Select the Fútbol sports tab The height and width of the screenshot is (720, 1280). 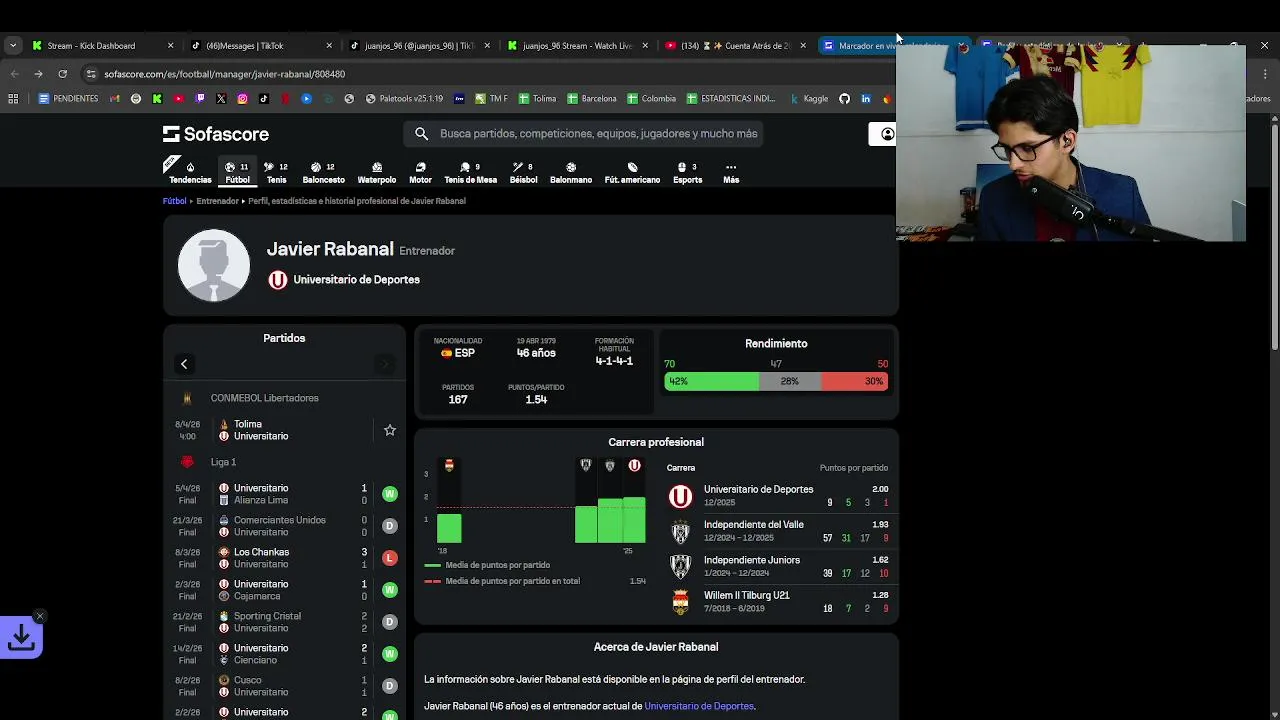(x=237, y=173)
